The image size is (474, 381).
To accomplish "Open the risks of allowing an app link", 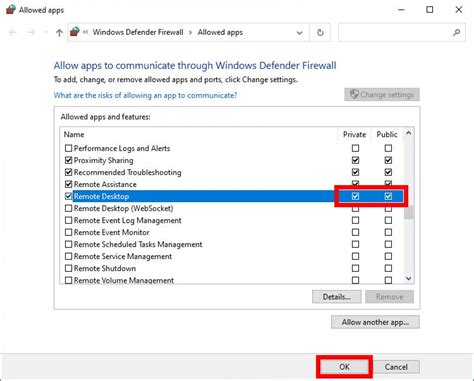I will (x=145, y=95).
